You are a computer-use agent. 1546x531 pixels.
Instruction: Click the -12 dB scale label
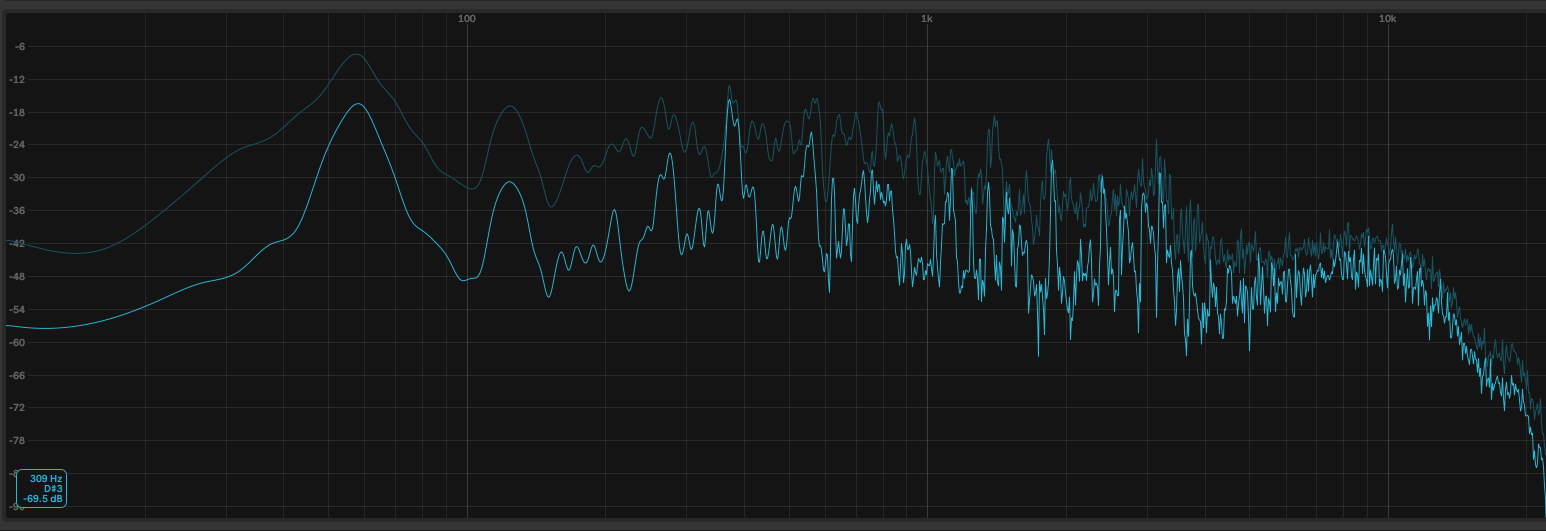point(18,79)
